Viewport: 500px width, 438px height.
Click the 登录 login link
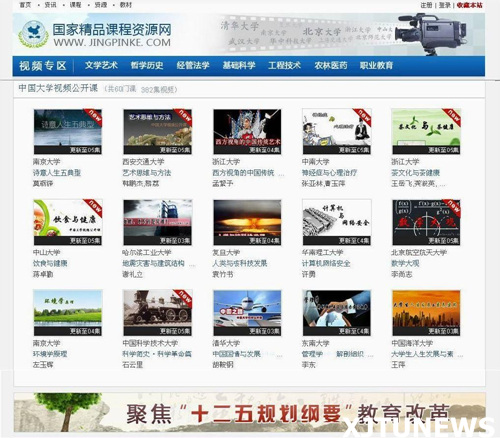click(445, 5)
